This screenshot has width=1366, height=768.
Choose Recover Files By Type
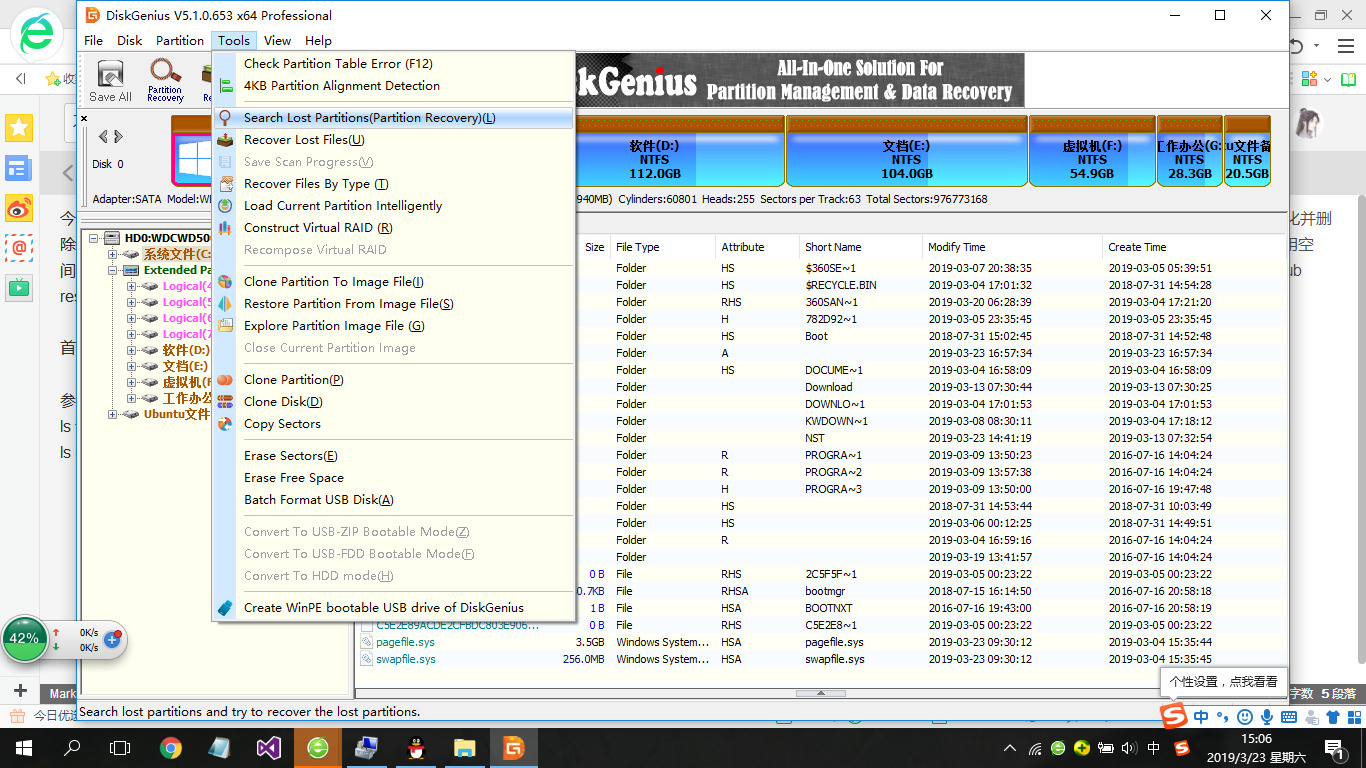[394, 184]
